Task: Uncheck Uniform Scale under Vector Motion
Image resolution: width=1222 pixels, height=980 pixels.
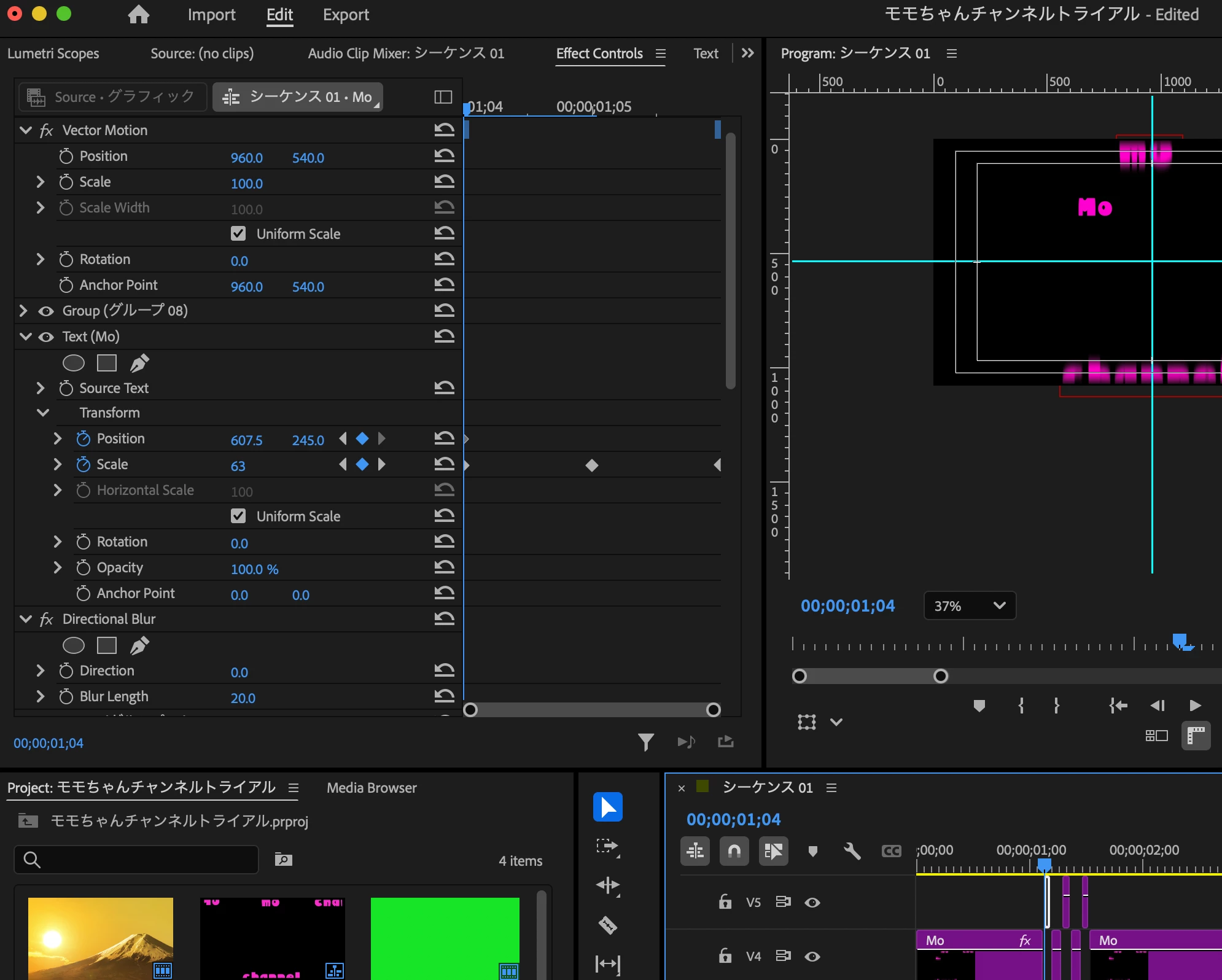Action: (x=238, y=233)
